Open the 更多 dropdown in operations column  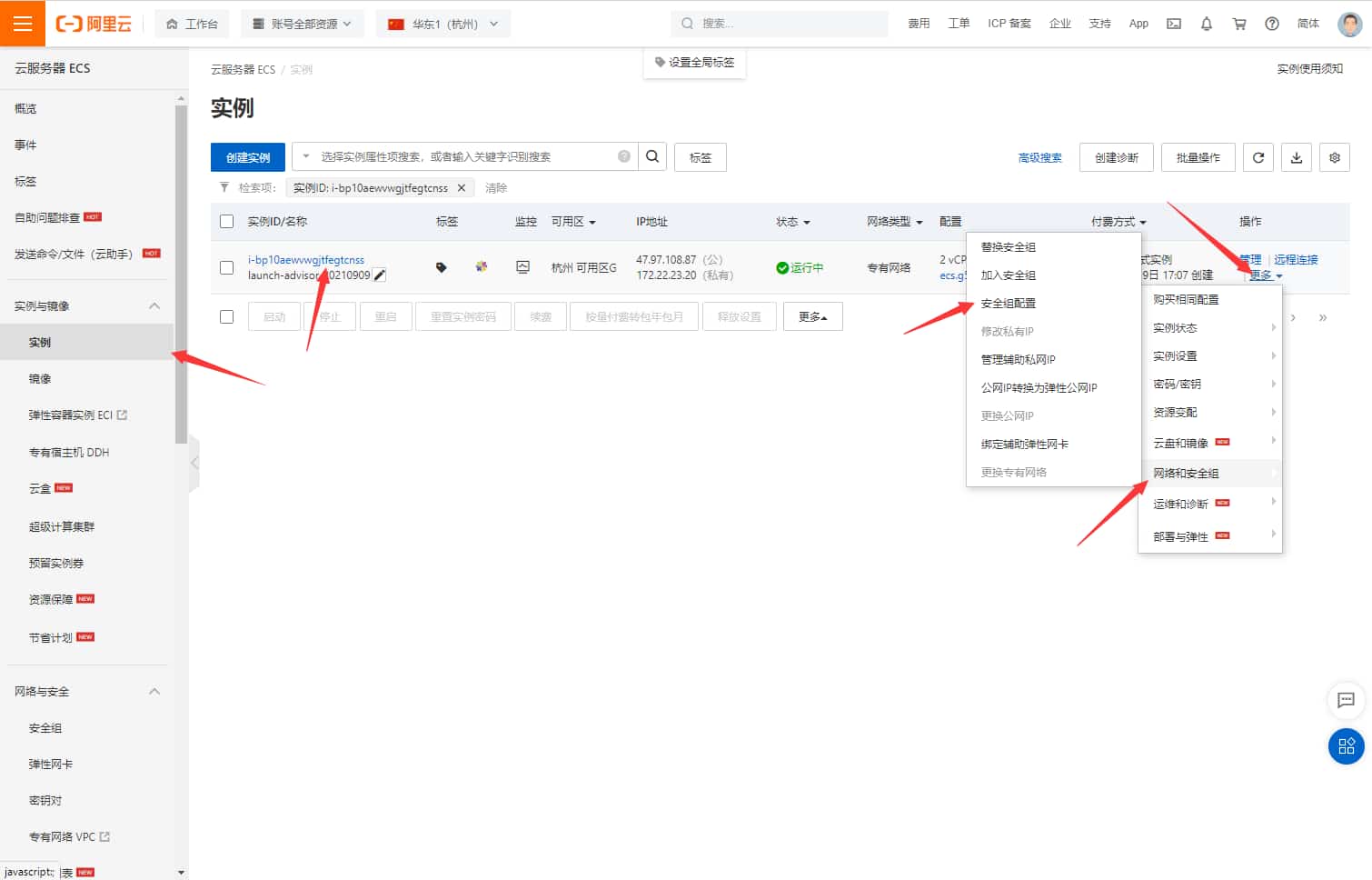[1264, 275]
